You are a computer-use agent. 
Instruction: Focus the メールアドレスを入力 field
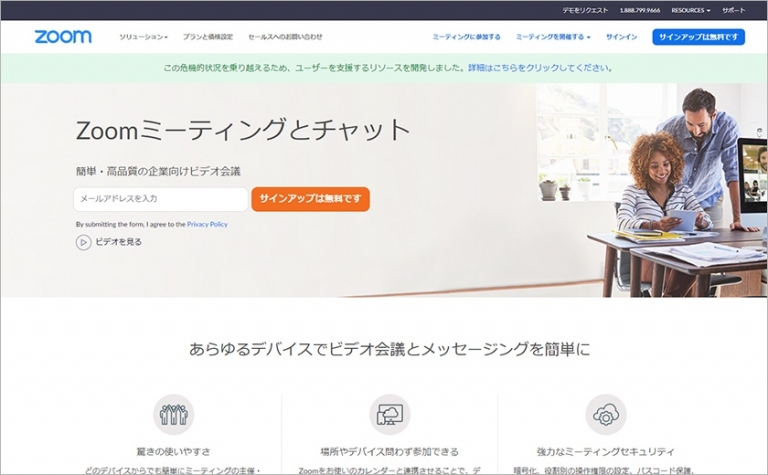[x=161, y=199]
